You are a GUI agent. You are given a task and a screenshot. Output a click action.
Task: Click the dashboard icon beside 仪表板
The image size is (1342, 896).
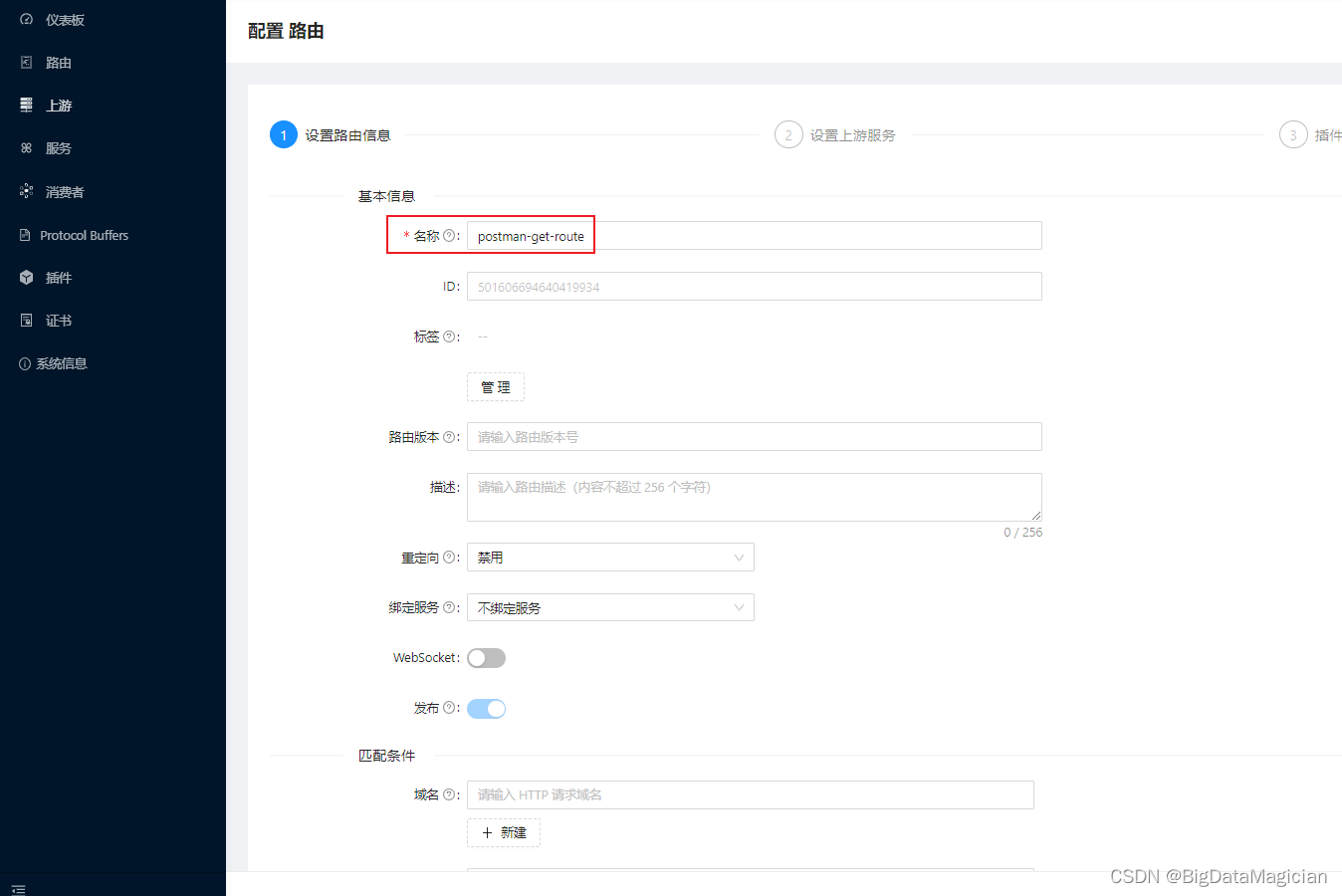(x=27, y=20)
